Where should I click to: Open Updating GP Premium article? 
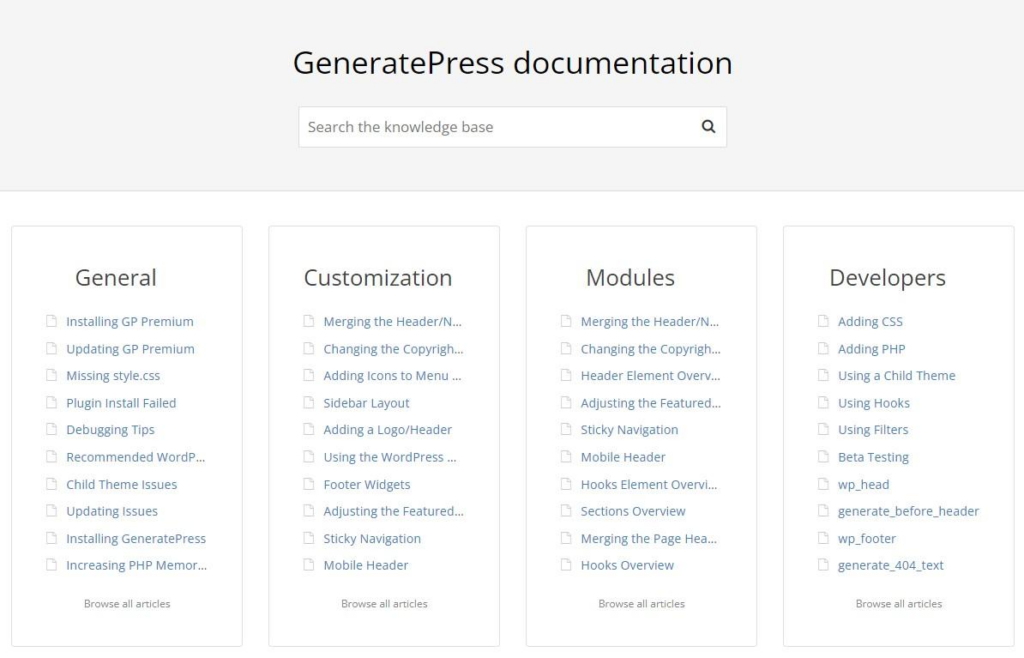click(x=130, y=349)
